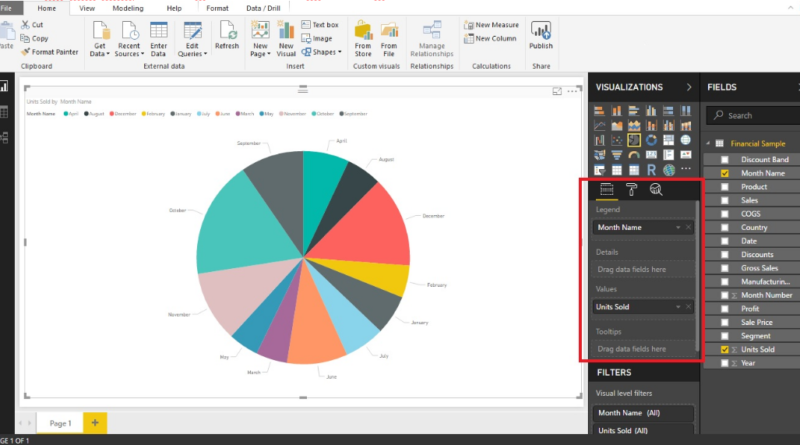Collapse the Visualizations pane chevron

click(689, 87)
